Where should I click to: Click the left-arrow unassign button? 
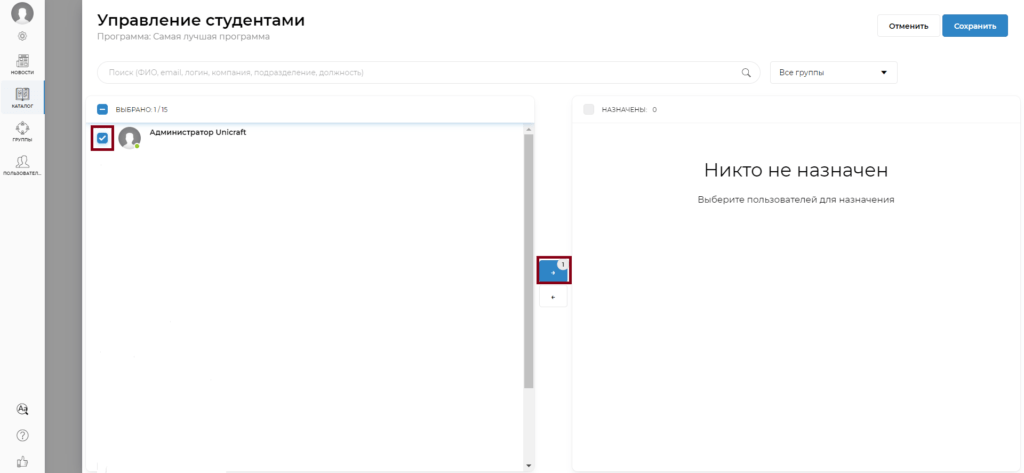pyautogui.click(x=553, y=297)
